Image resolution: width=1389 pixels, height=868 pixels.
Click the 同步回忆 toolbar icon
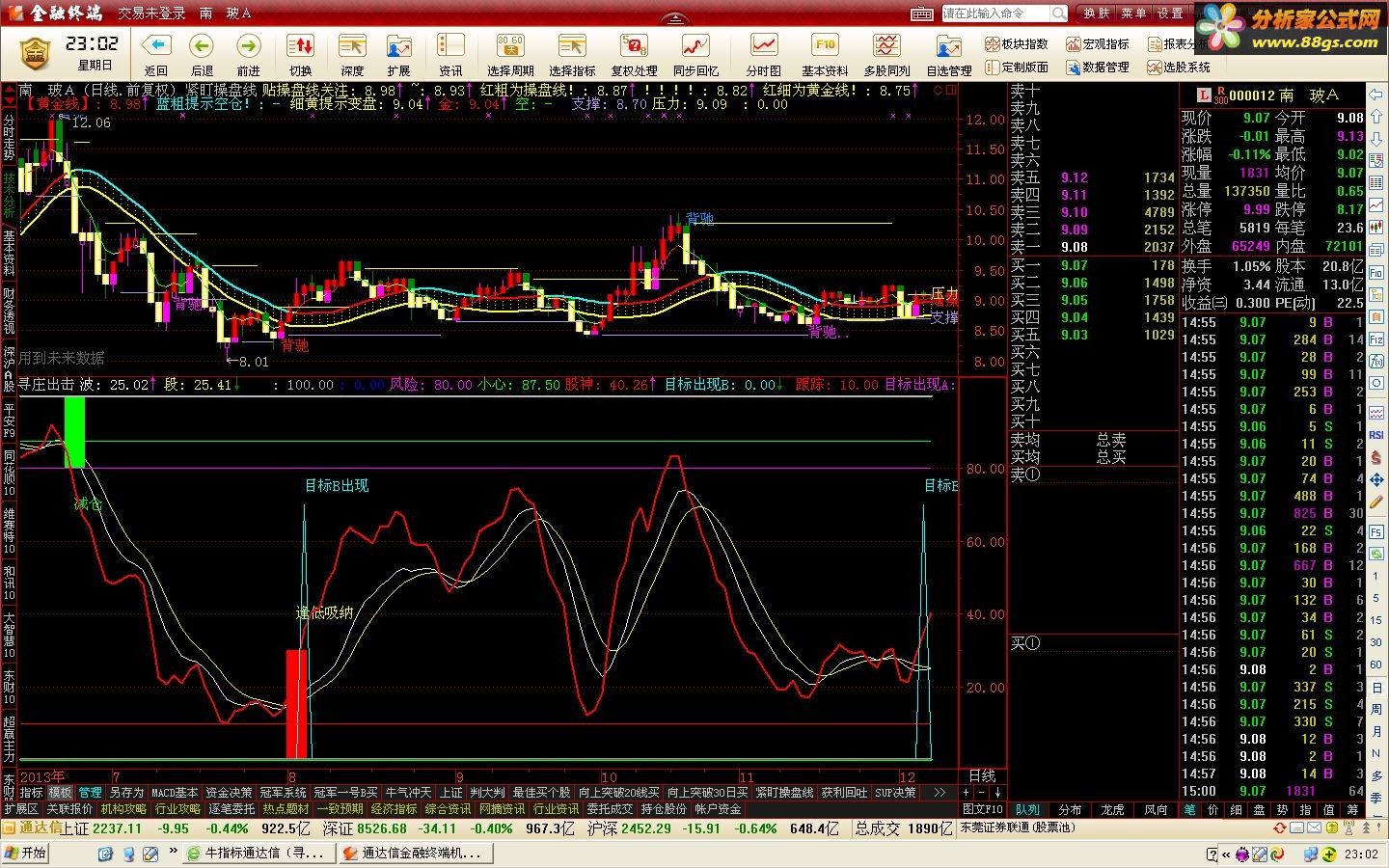695,54
